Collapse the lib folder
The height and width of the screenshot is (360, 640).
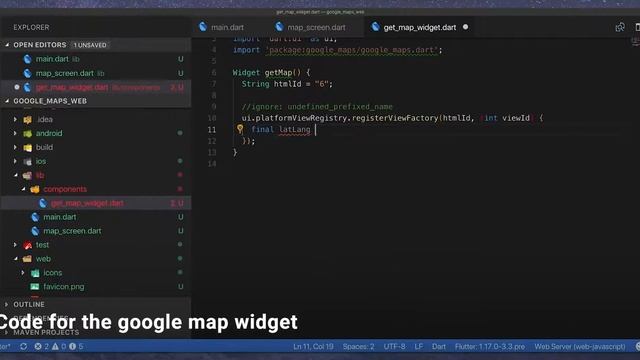click(15, 175)
